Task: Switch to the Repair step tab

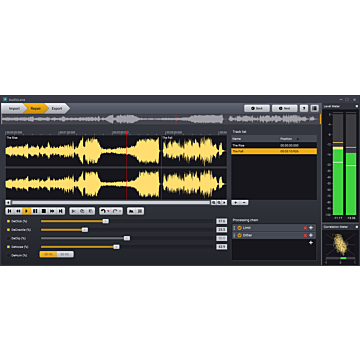Action: click(35, 109)
